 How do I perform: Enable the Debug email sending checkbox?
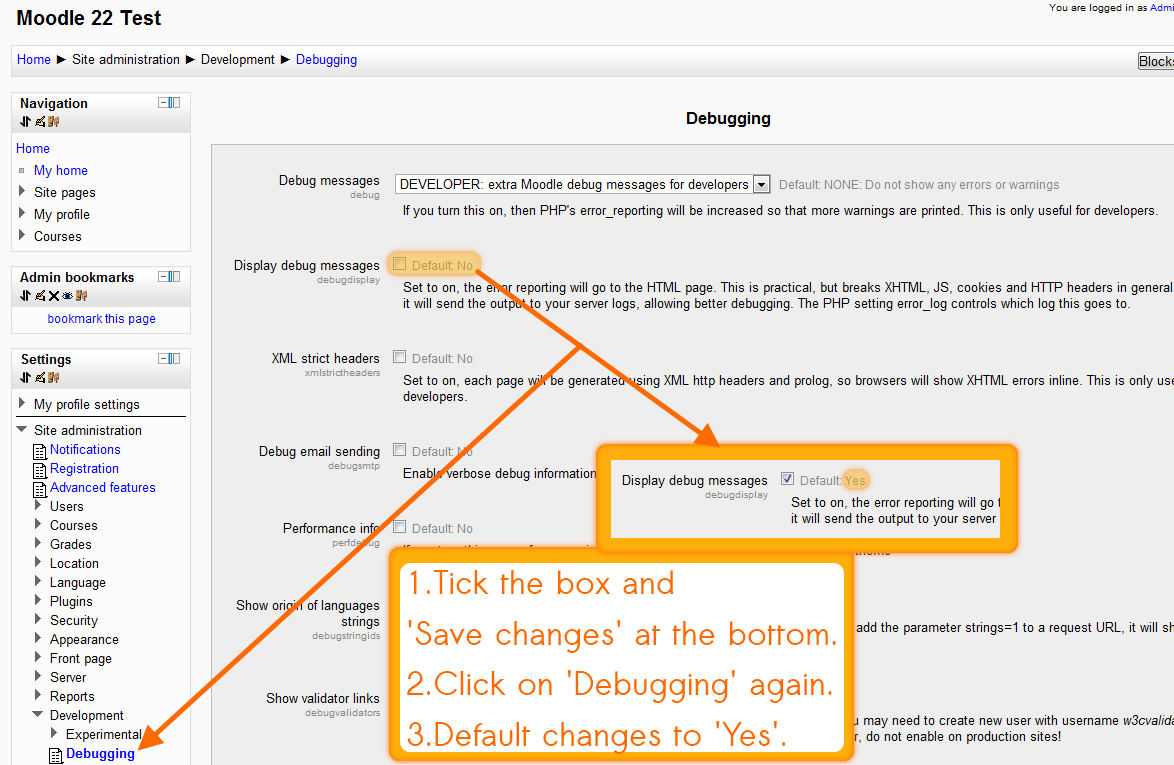[400, 450]
